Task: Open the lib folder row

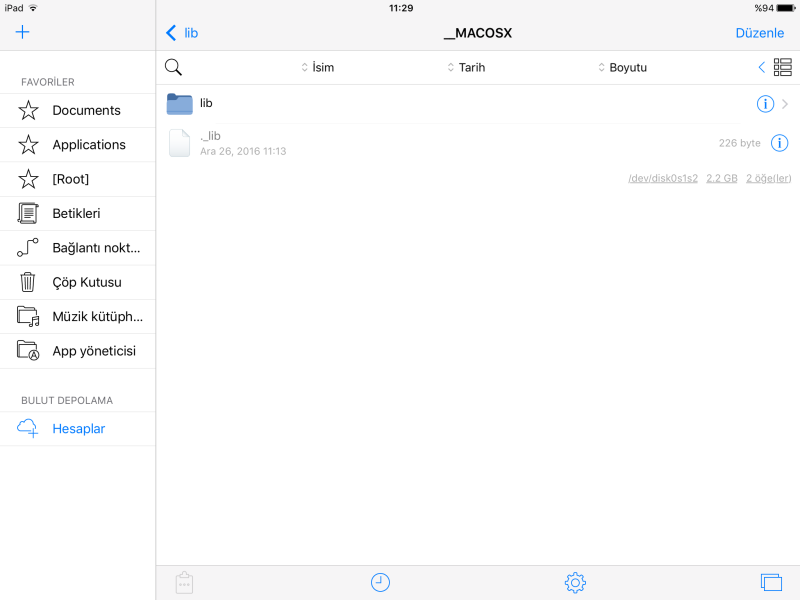Action: click(400, 104)
